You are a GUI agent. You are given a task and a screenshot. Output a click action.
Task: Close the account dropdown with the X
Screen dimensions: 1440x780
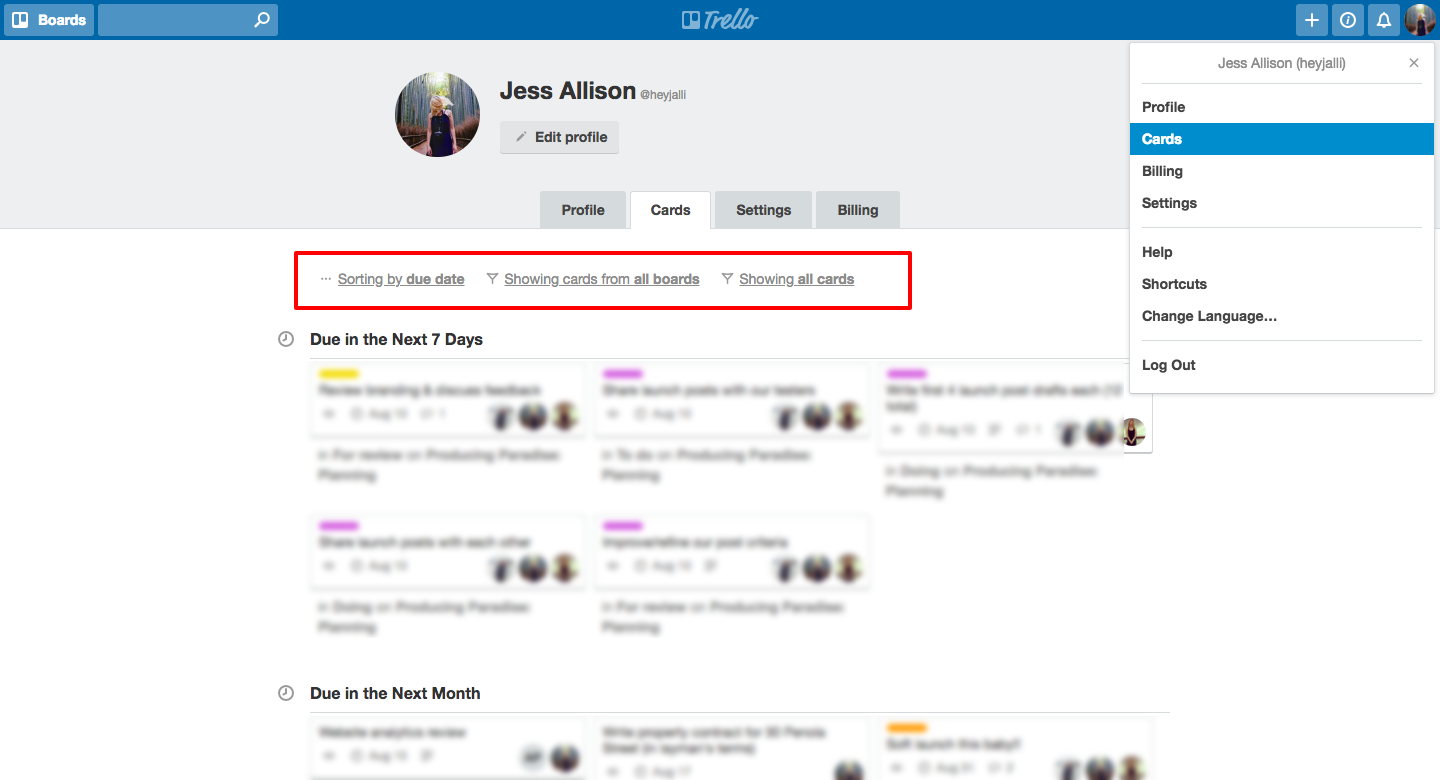1413,62
